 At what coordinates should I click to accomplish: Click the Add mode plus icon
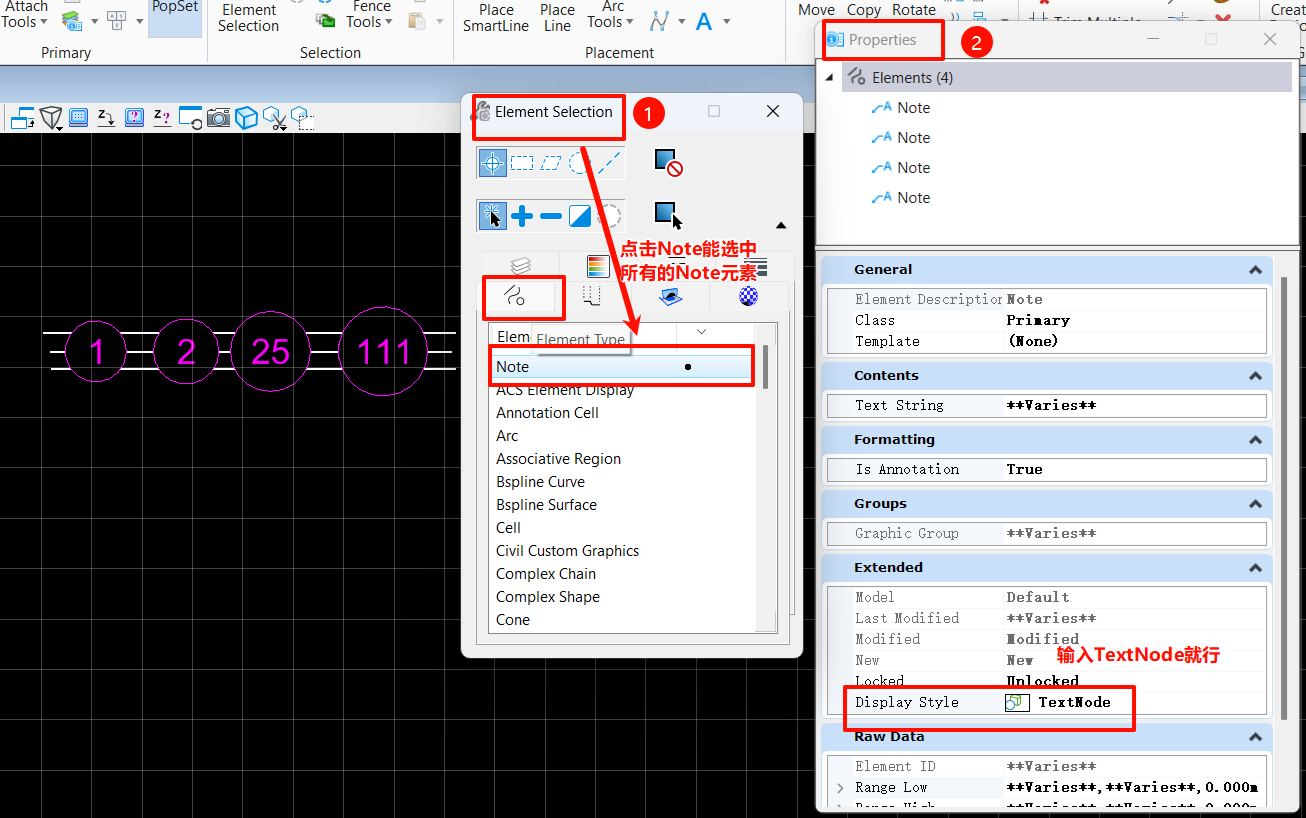coord(522,216)
